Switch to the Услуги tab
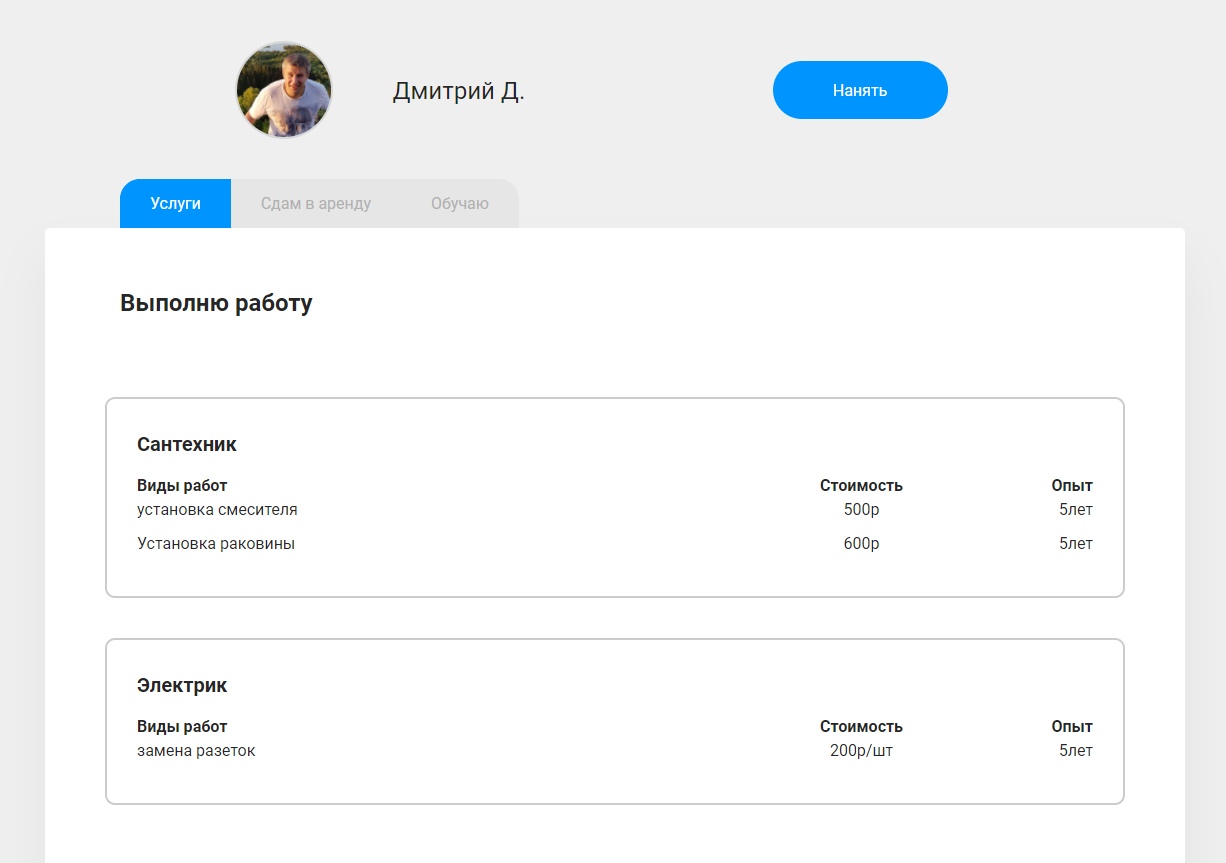1226x863 pixels. (176, 204)
